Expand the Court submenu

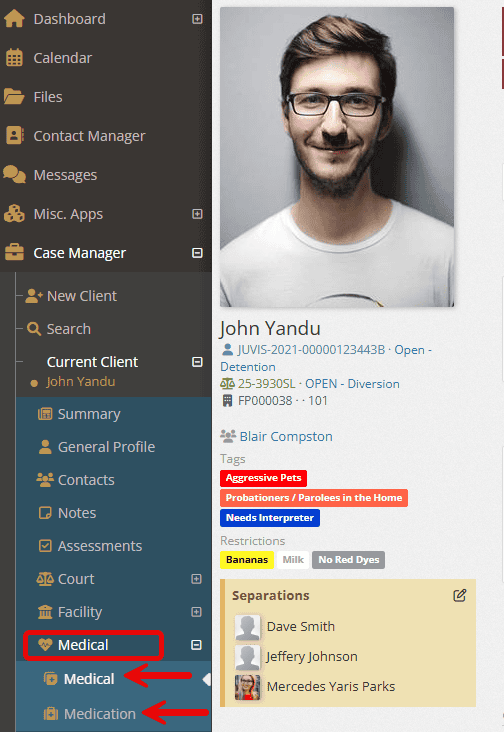pos(196,579)
